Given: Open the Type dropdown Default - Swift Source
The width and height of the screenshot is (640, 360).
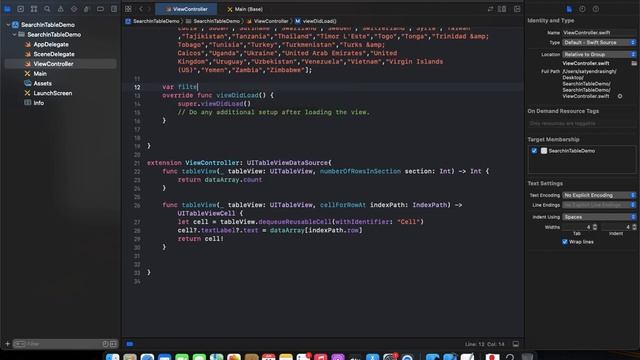Looking at the screenshot, I should (599, 42).
